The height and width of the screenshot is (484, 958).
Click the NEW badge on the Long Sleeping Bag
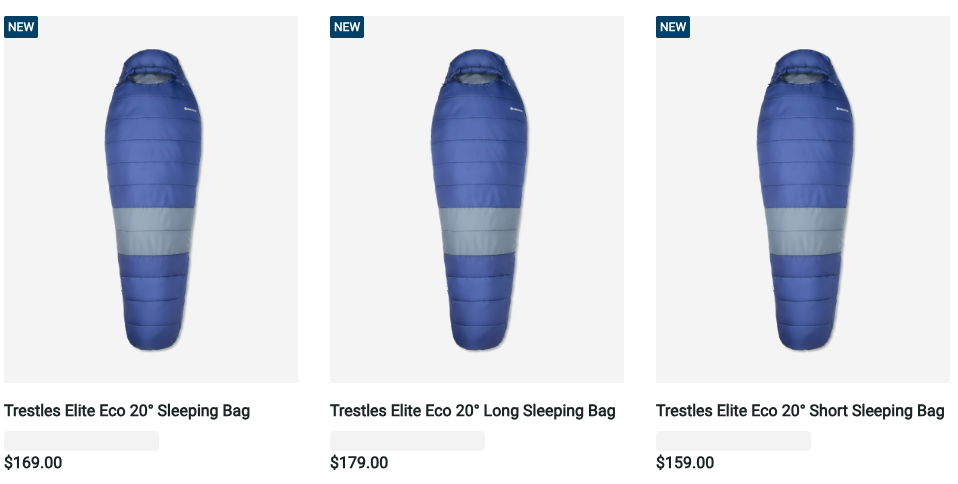(347, 27)
